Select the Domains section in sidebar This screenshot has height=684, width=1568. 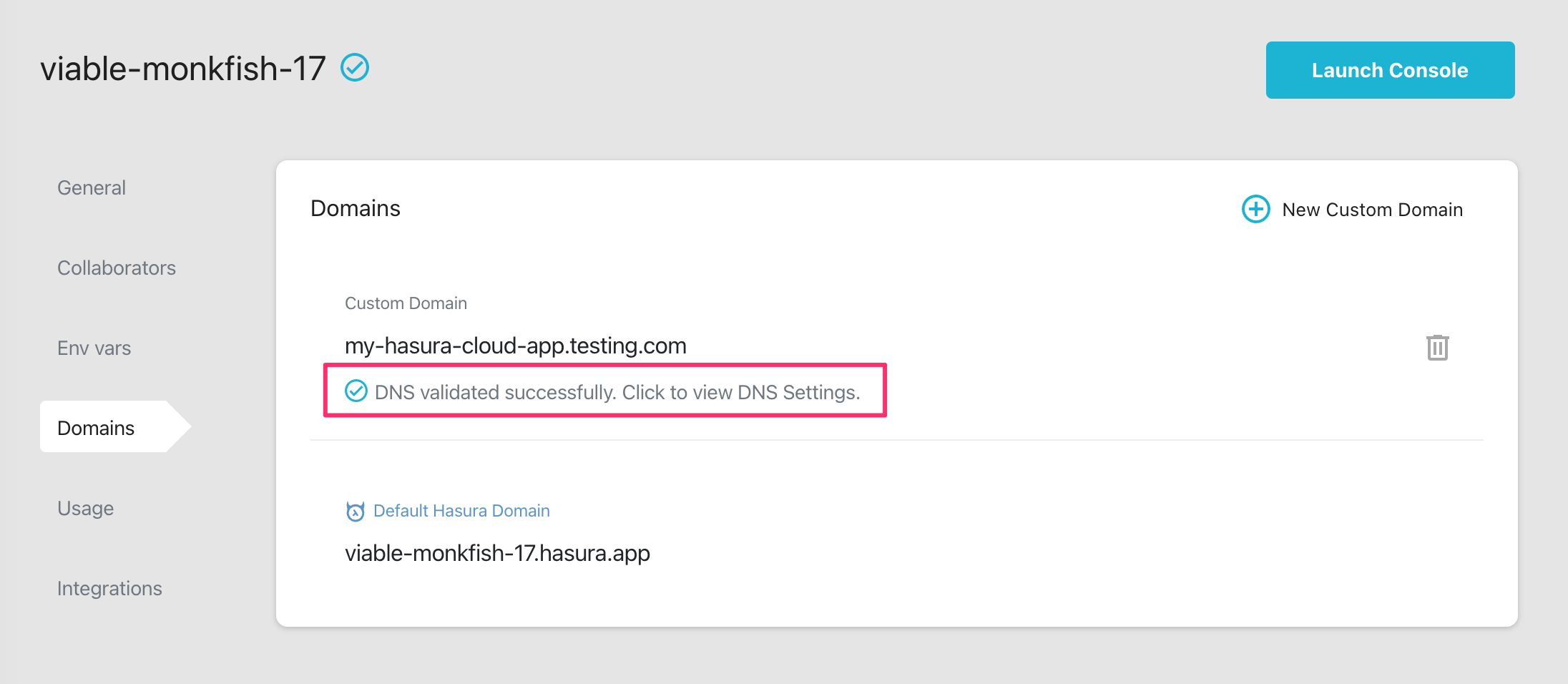click(96, 427)
